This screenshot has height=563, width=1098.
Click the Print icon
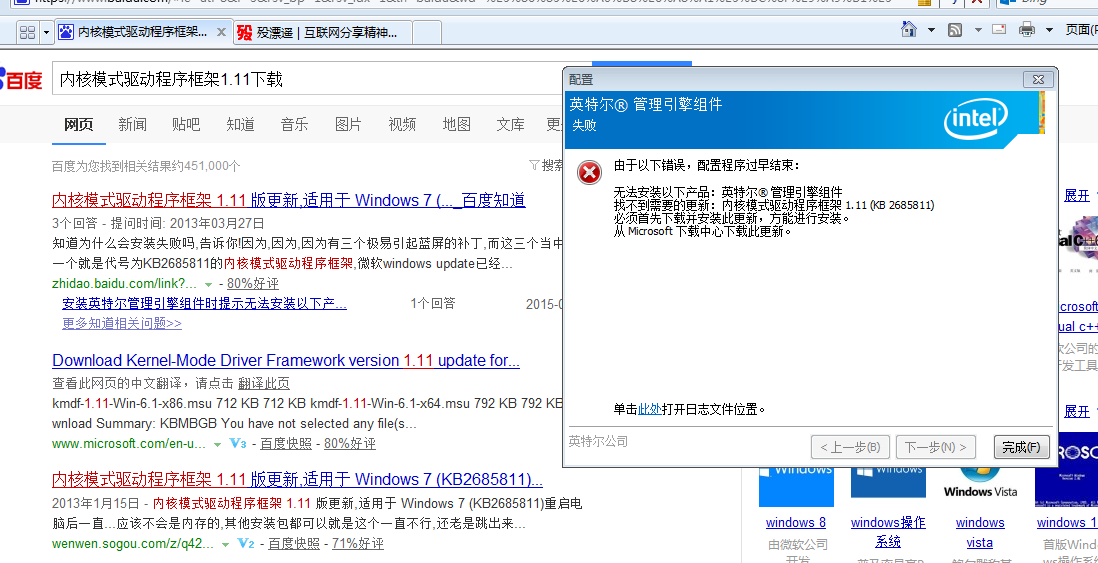pos(1027,29)
